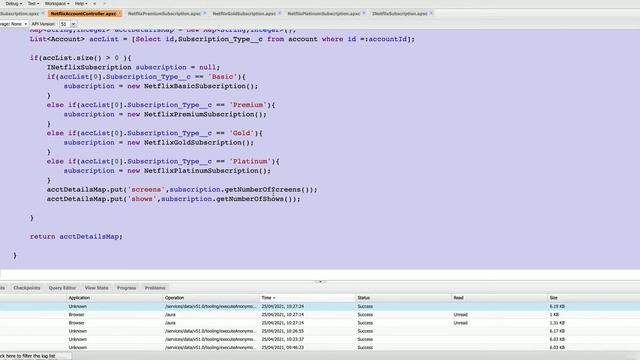Screen dimensions: 640x360
Task: Collapse bottom panel using the splitter arrow
Action: tap(320, 281)
